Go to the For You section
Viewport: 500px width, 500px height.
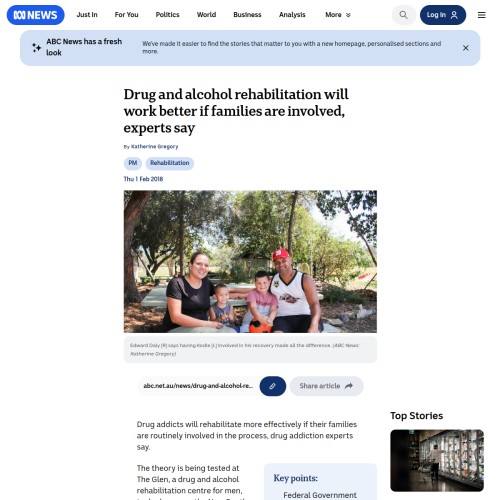point(126,15)
